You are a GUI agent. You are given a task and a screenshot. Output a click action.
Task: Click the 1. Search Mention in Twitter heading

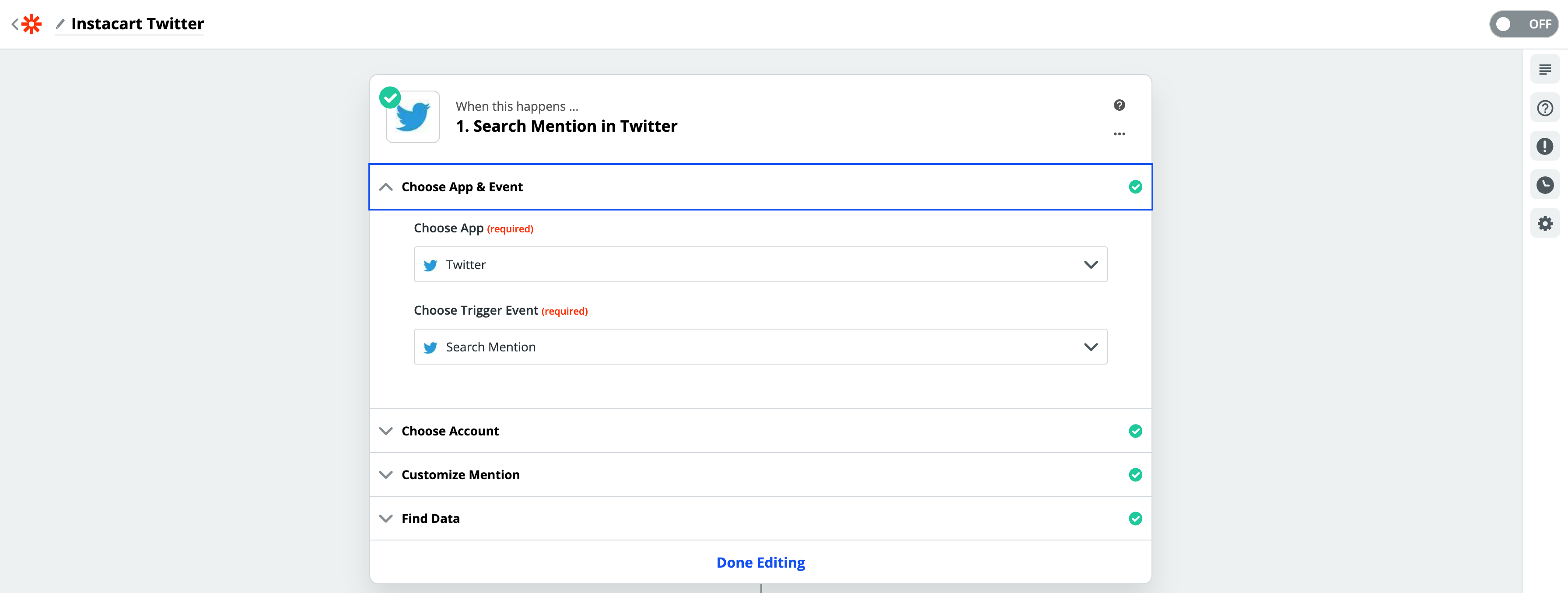(566, 126)
